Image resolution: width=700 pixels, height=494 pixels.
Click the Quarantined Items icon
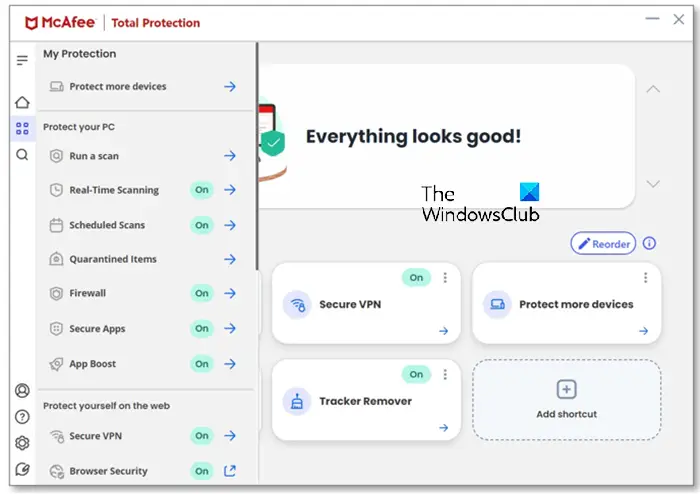pos(56,259)
